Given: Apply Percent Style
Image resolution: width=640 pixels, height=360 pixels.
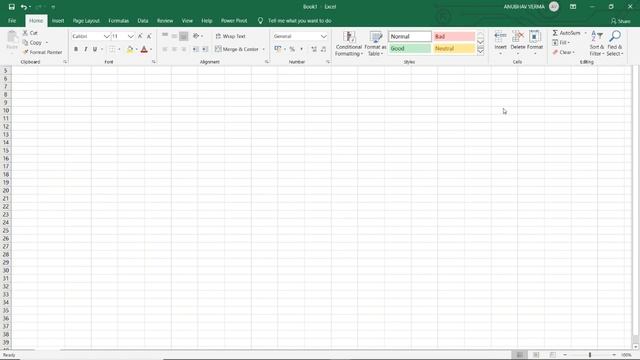Looking at the screenshot, I should click(x=292, y=49).
